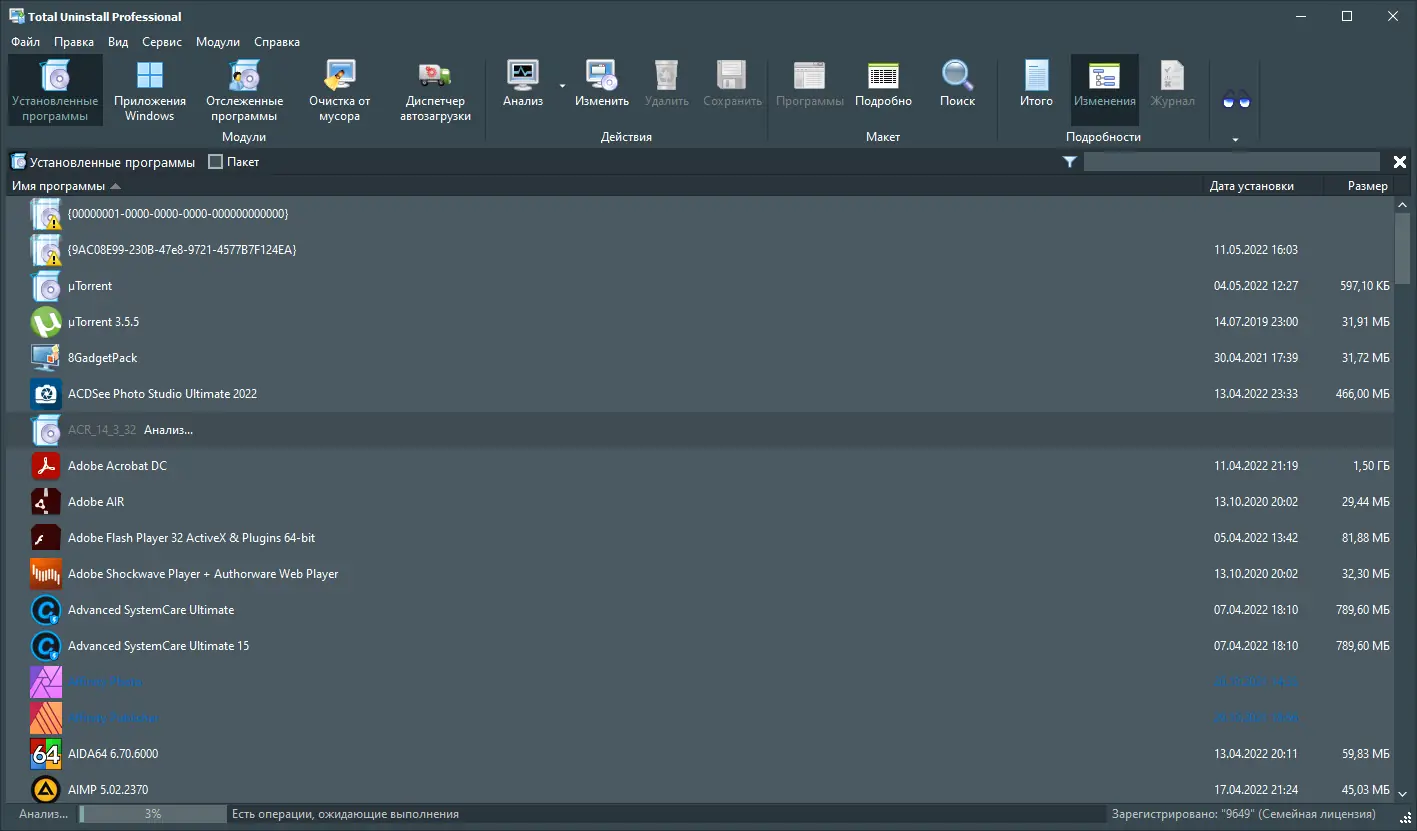Open the Поиск magnifier tool
This screenshot has height=831, width=1417.
click(x=957, y=84)
